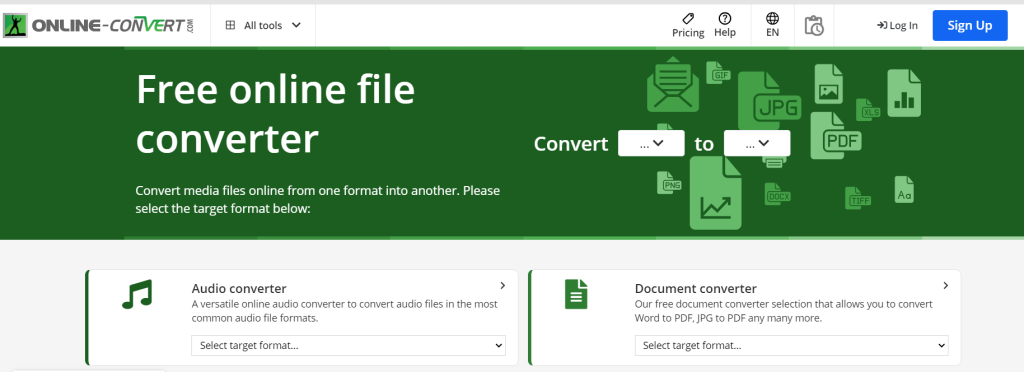Select target format in Audio converter
1024x372 pixels.
[x=348, y=345]
